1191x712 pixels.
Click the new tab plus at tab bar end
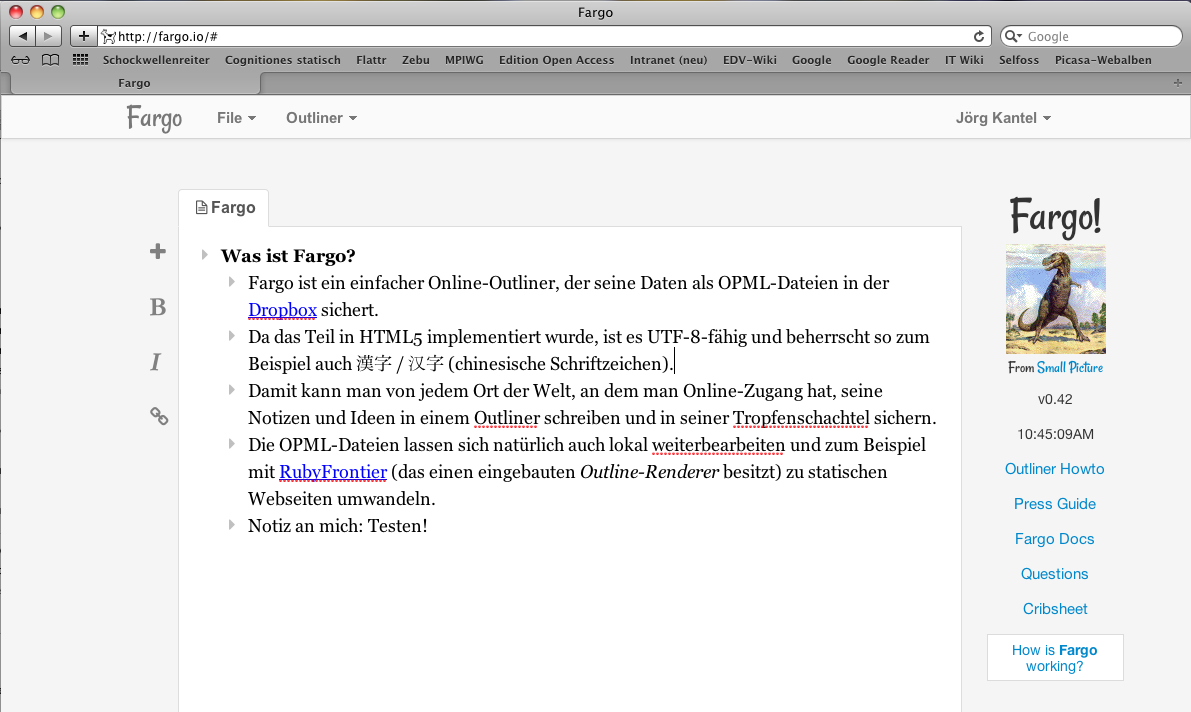1177,83
